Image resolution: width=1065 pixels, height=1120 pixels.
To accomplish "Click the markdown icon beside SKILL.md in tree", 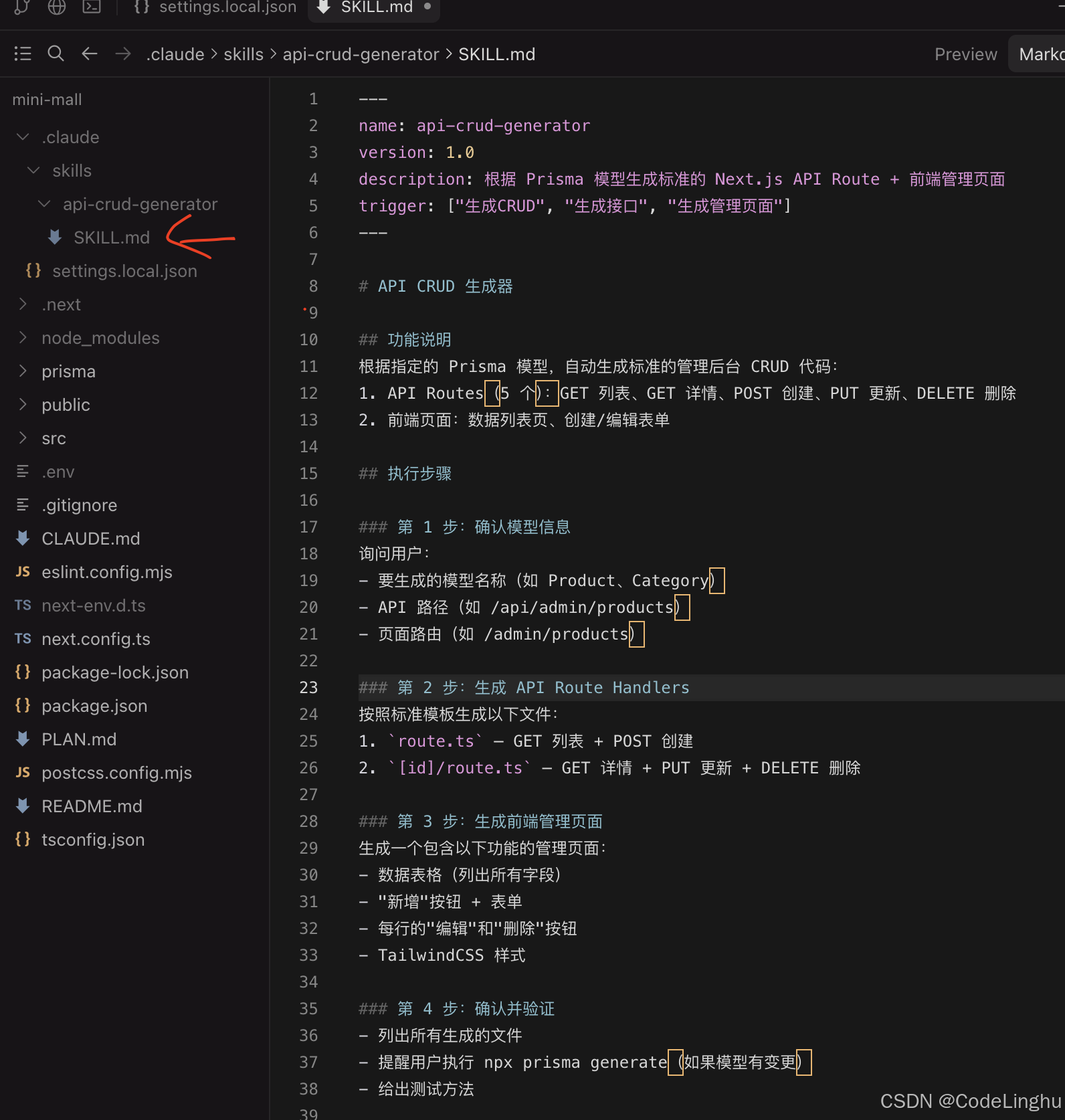I will [55, 237].
